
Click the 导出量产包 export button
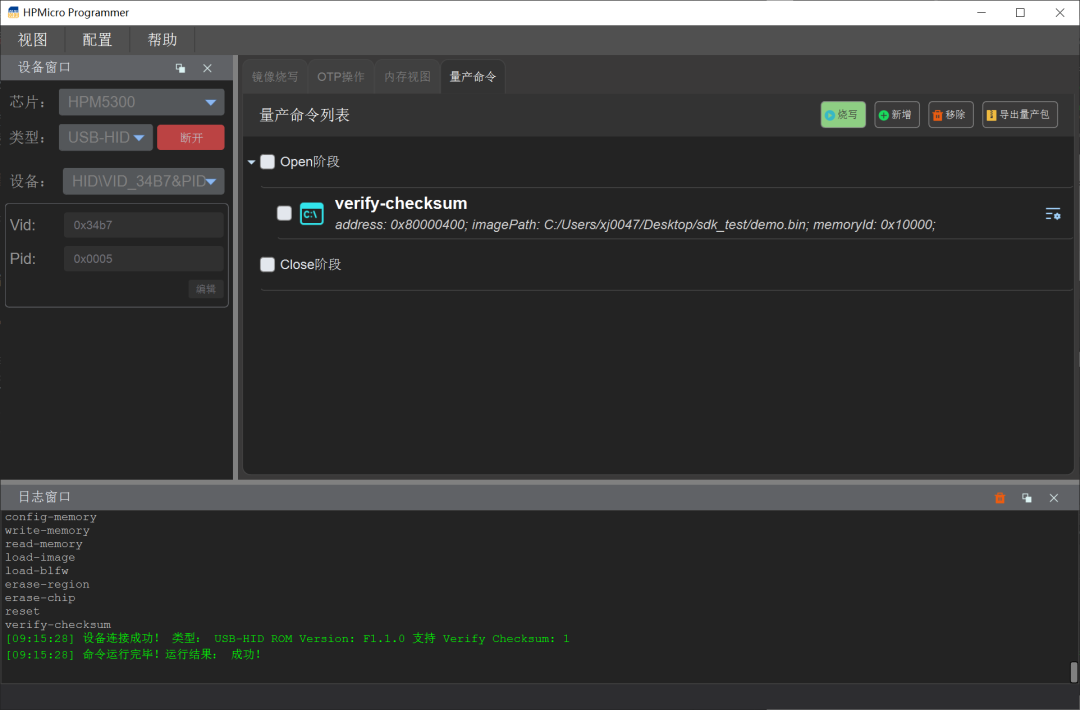1019,115
